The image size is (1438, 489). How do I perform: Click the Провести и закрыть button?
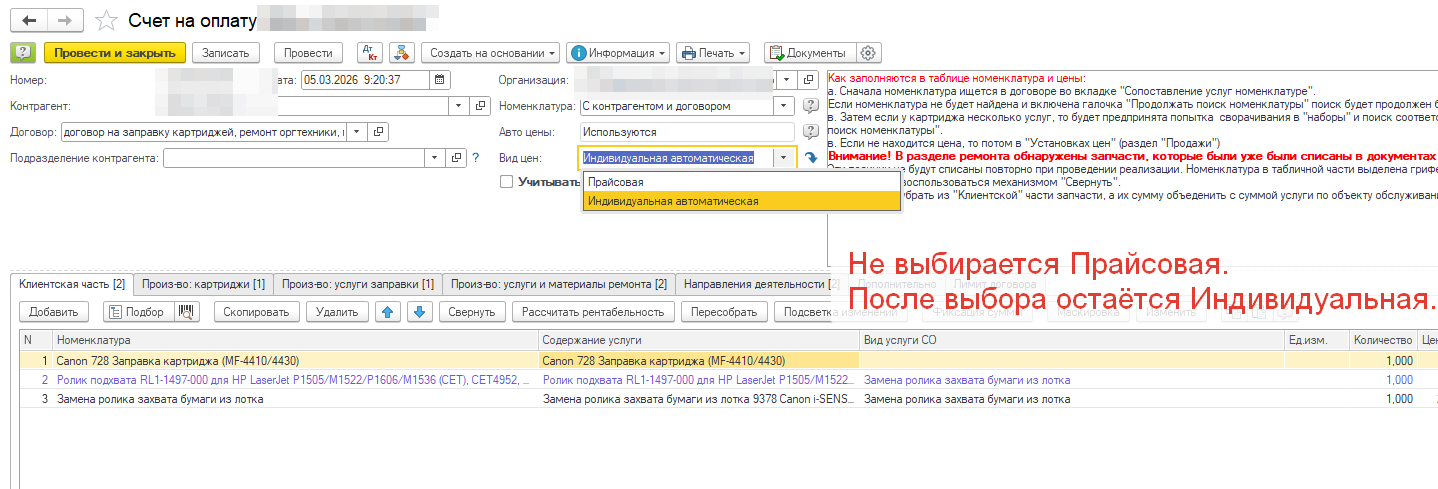tap(115, 53)
